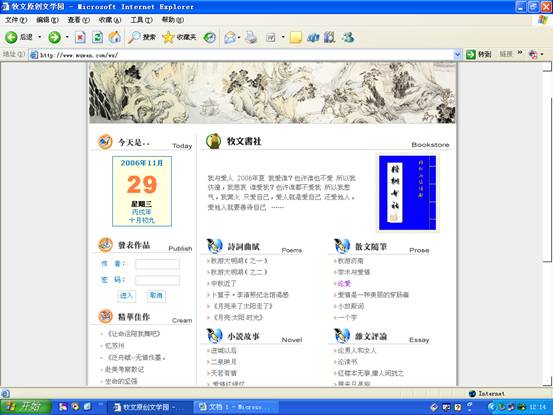This screenshot has height=415, width=553.
Task: Click the Research book toolbar icon
Action: 329,37
